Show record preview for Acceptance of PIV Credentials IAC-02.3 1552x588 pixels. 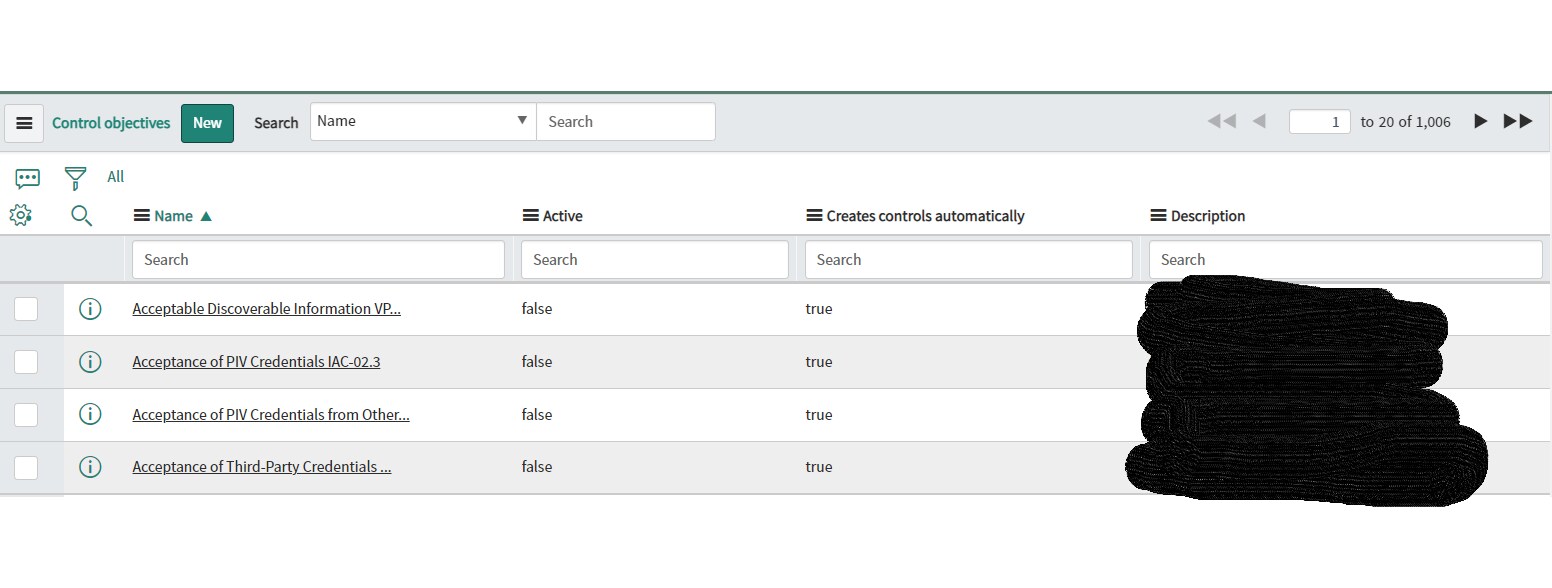tap(90, 361)
